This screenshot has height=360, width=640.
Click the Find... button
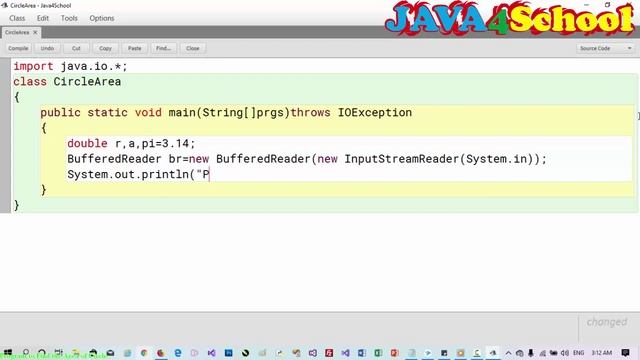[163, 48]
